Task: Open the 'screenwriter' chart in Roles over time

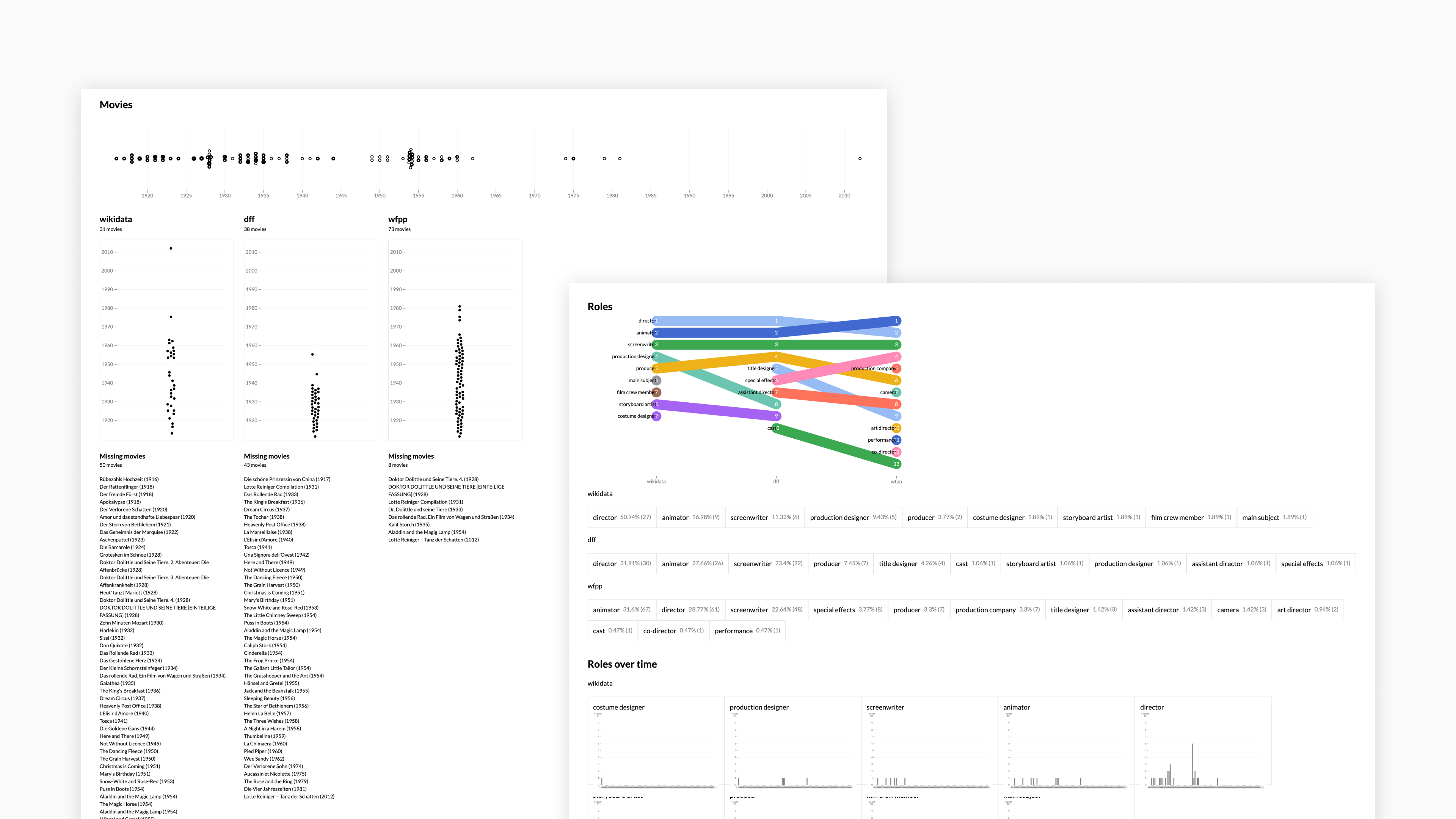Action: [929, 741]
